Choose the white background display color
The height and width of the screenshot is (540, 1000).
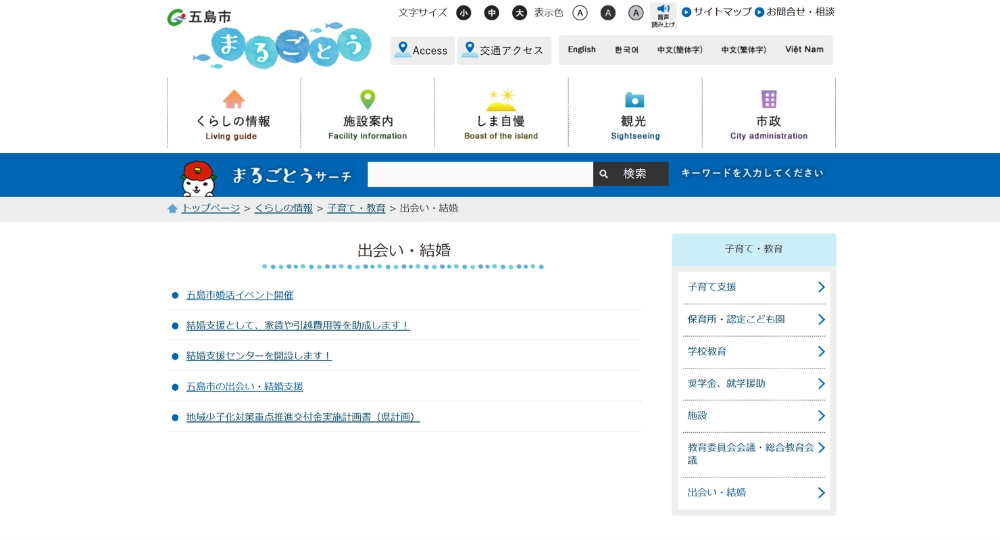[580, 13]
